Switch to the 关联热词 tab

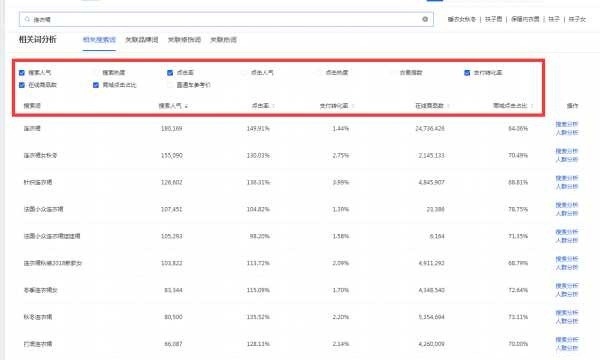click(223, 40)
